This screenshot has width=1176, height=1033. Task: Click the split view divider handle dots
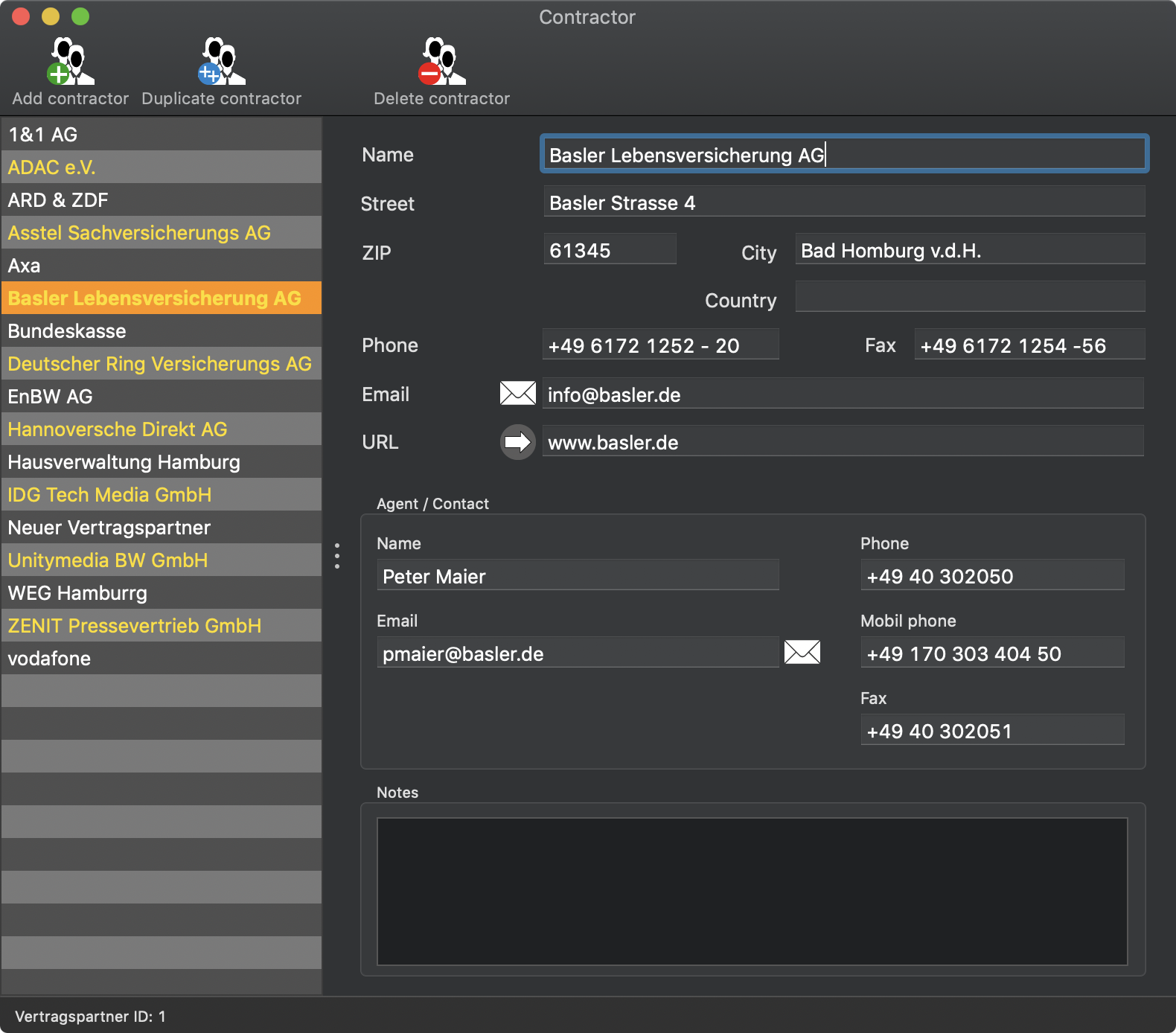[x=337, y=556]
